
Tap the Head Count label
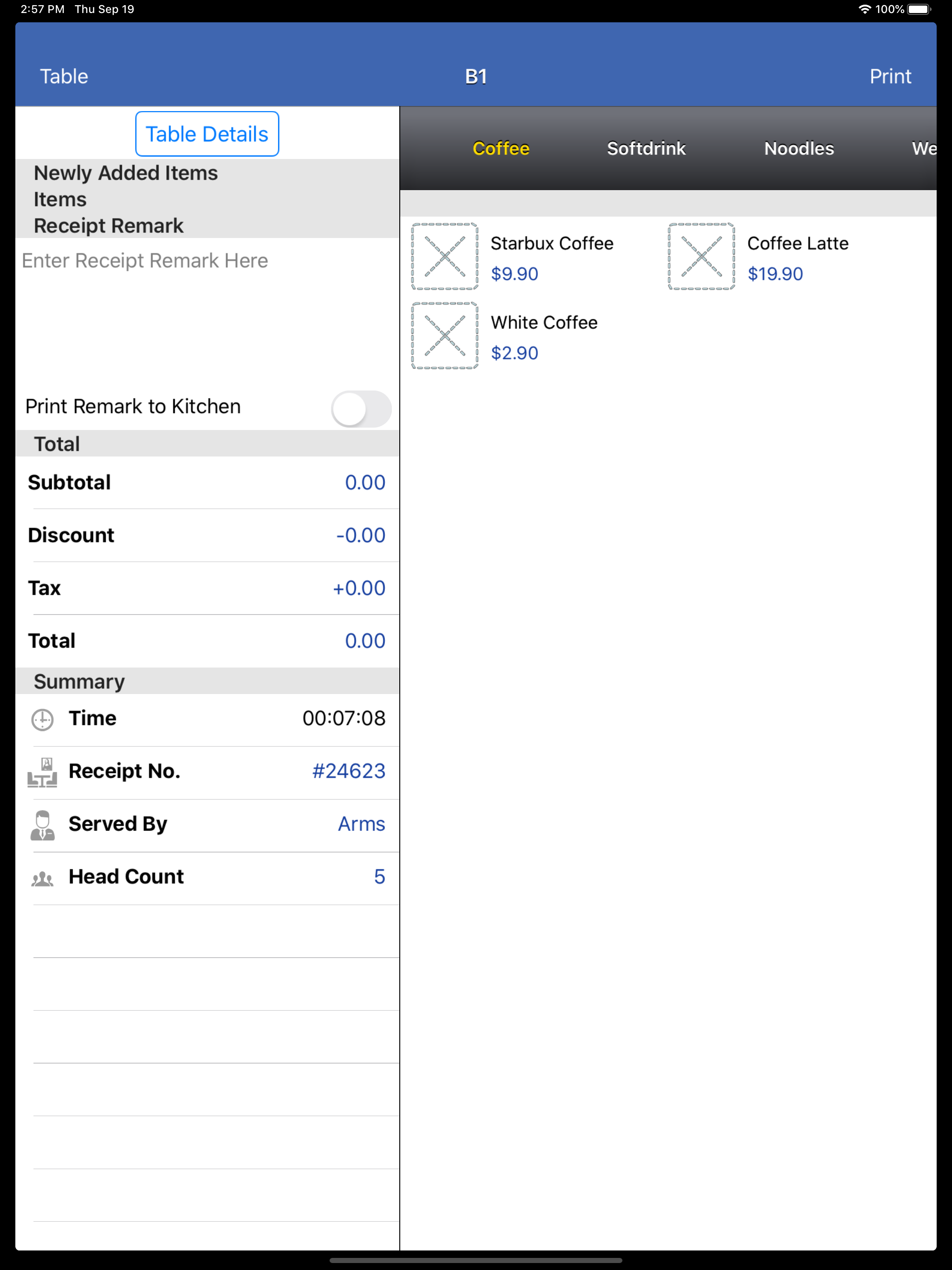click(126, 877)
